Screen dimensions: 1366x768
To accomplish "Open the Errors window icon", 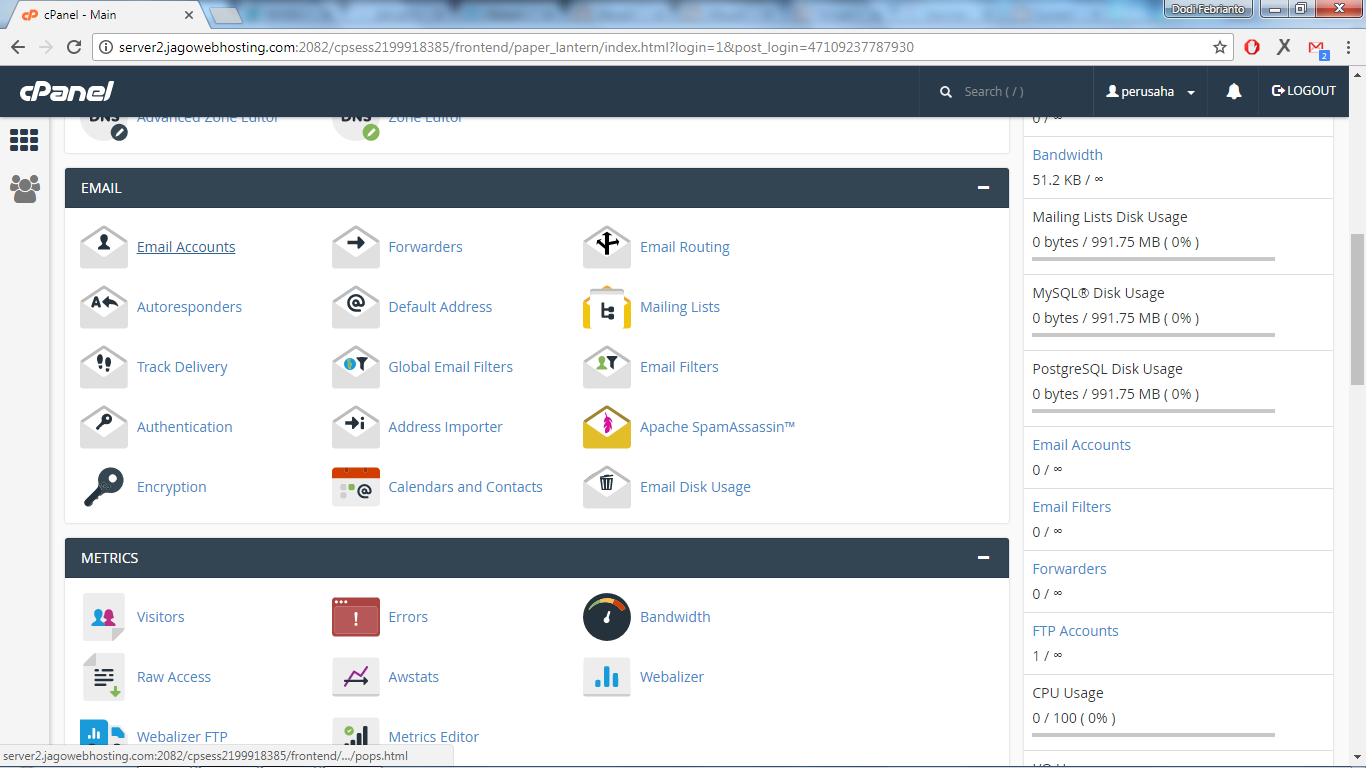I will click(x=355, y=618).
